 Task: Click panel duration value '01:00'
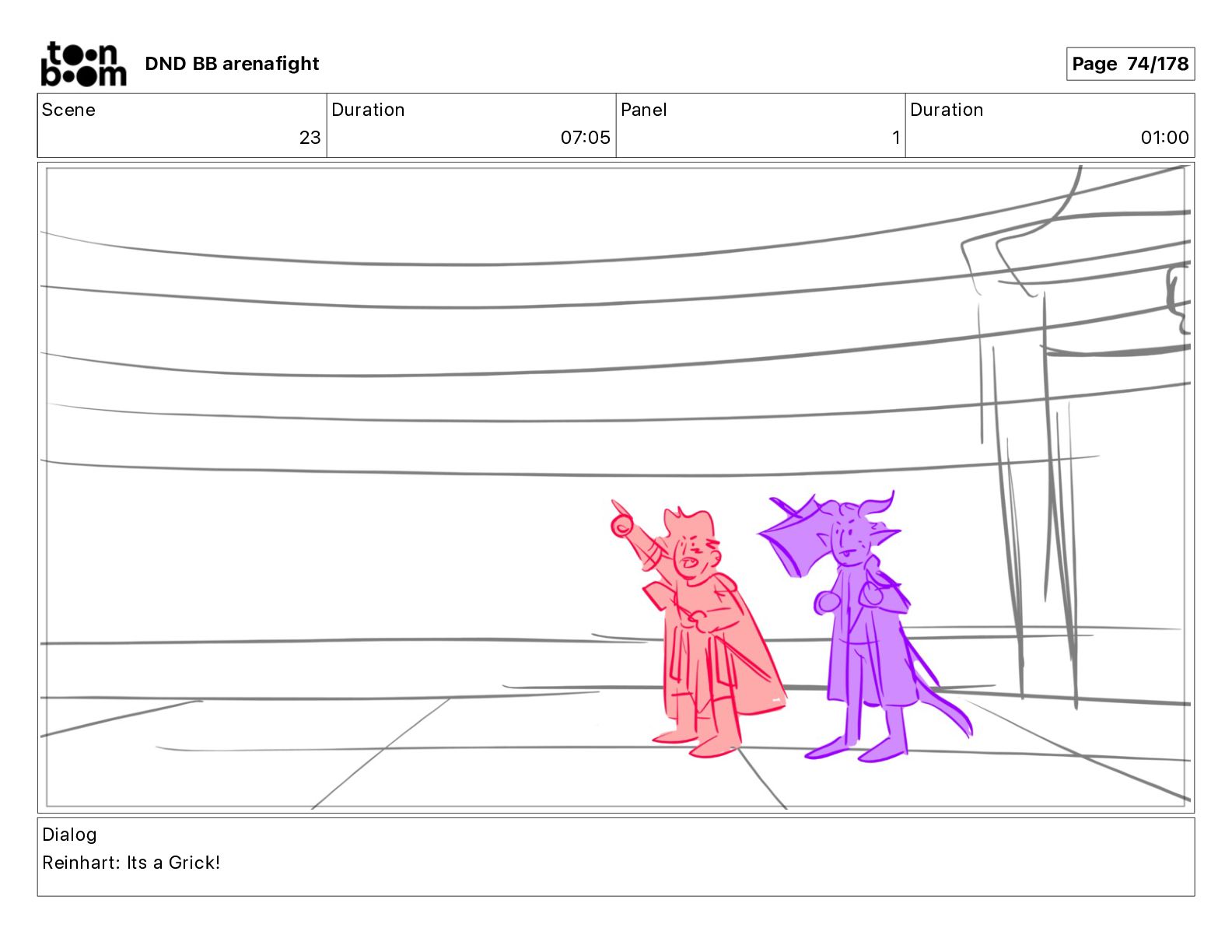[1164, 138]
